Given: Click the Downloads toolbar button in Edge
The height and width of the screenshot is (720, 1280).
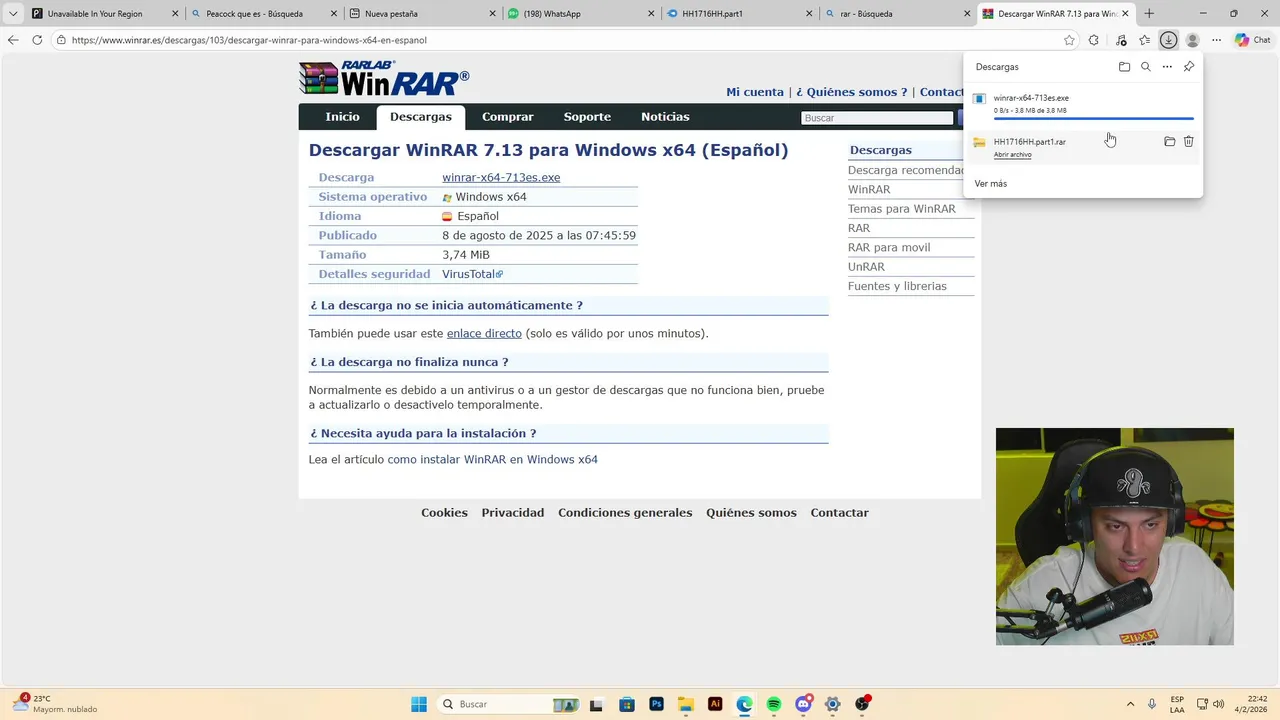Looking at the screenshot, I should coord(1168,40).
